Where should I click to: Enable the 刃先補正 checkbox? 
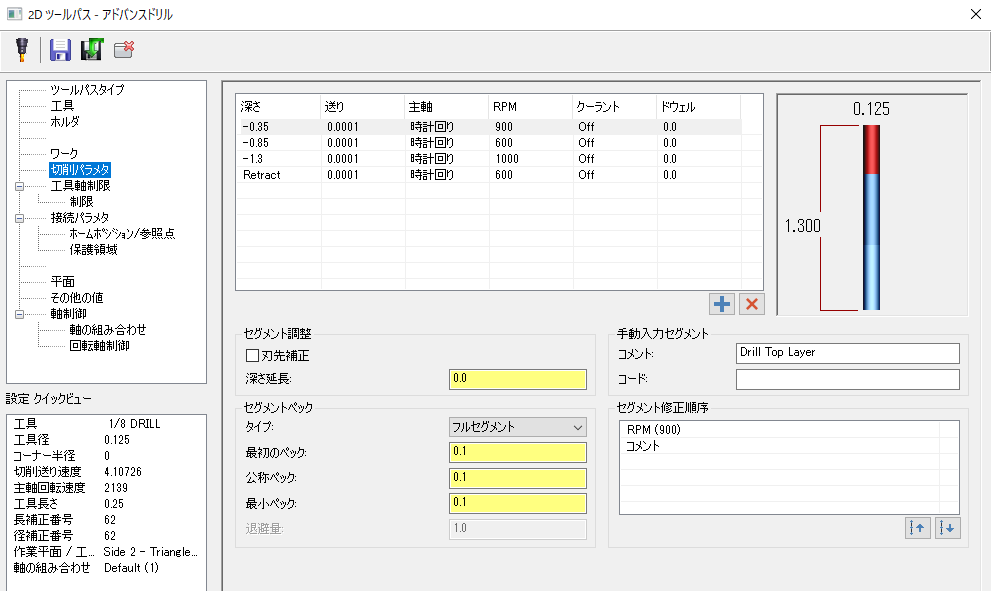pyautogui.click(x=252, y=355)
